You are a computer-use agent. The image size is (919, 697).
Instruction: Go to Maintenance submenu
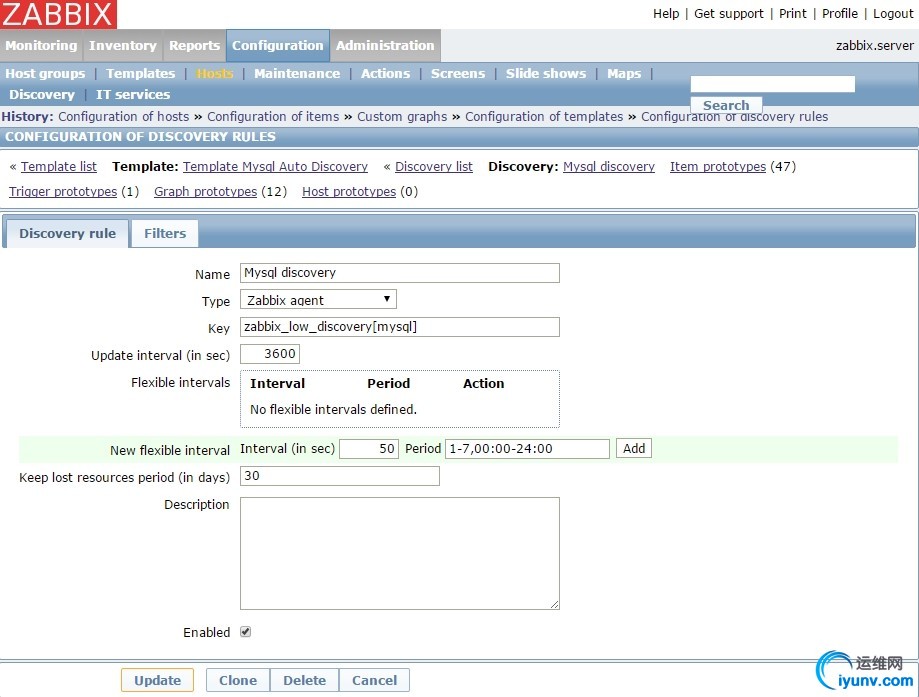tap(297, 73)
